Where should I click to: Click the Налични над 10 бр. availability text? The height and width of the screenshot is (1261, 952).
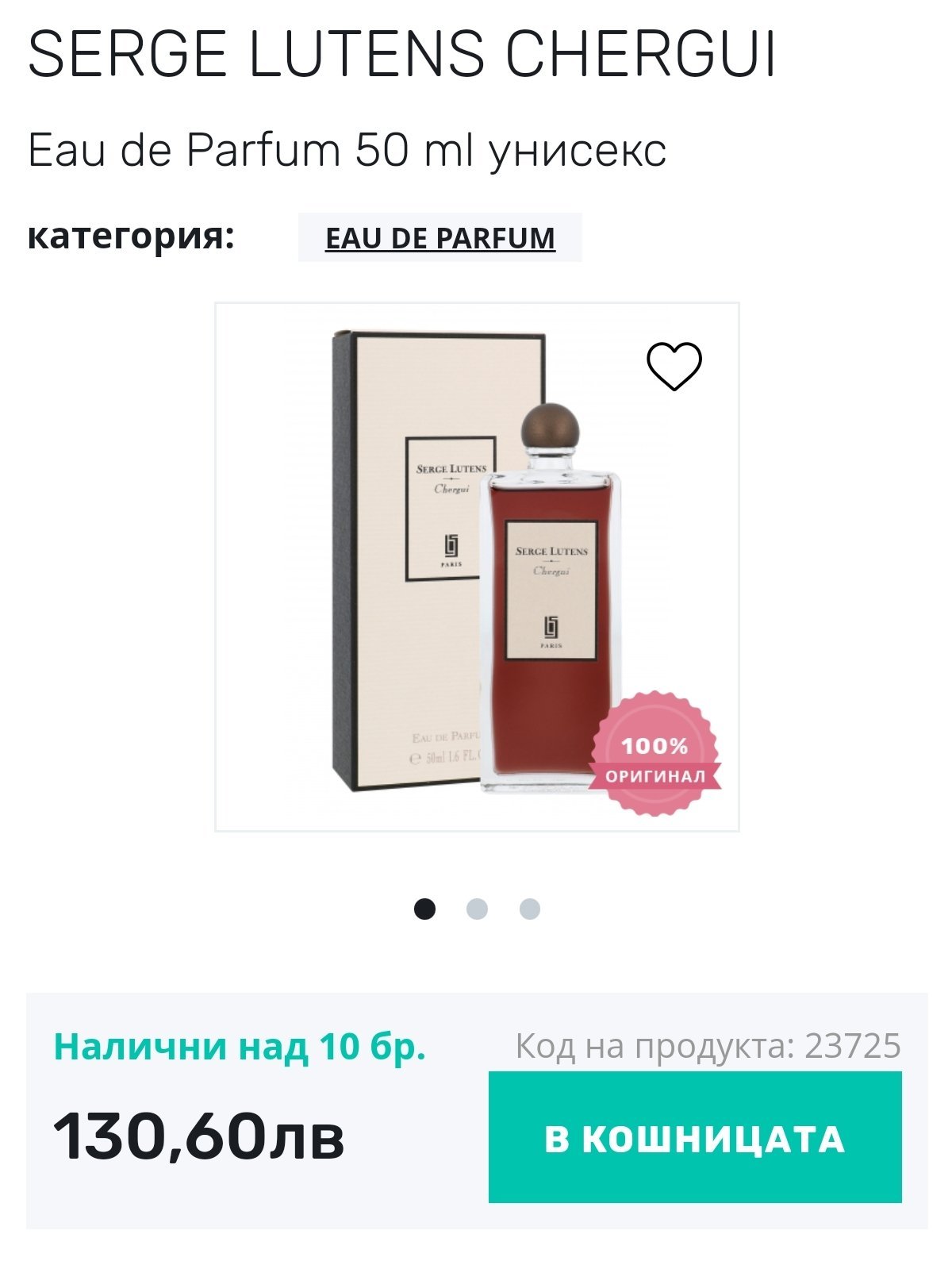coord(240,1046)
